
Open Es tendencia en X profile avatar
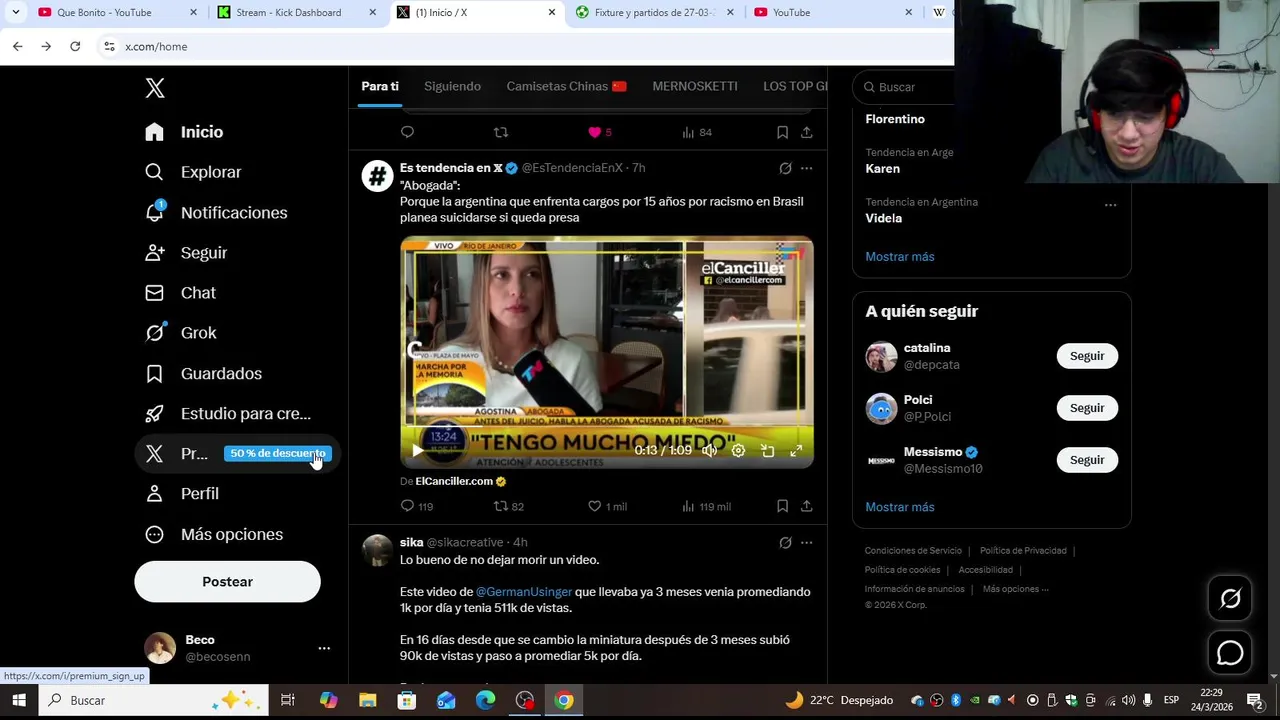point(377,176)
